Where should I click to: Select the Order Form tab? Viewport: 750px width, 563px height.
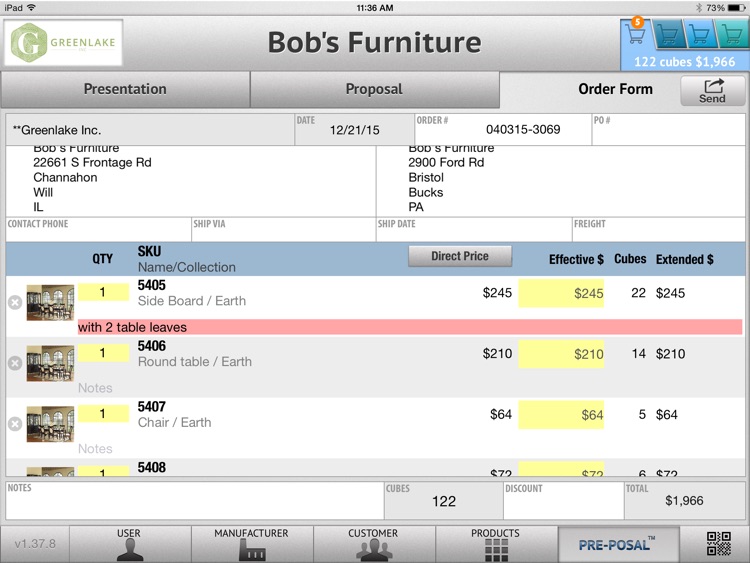[x=615, y=89]
